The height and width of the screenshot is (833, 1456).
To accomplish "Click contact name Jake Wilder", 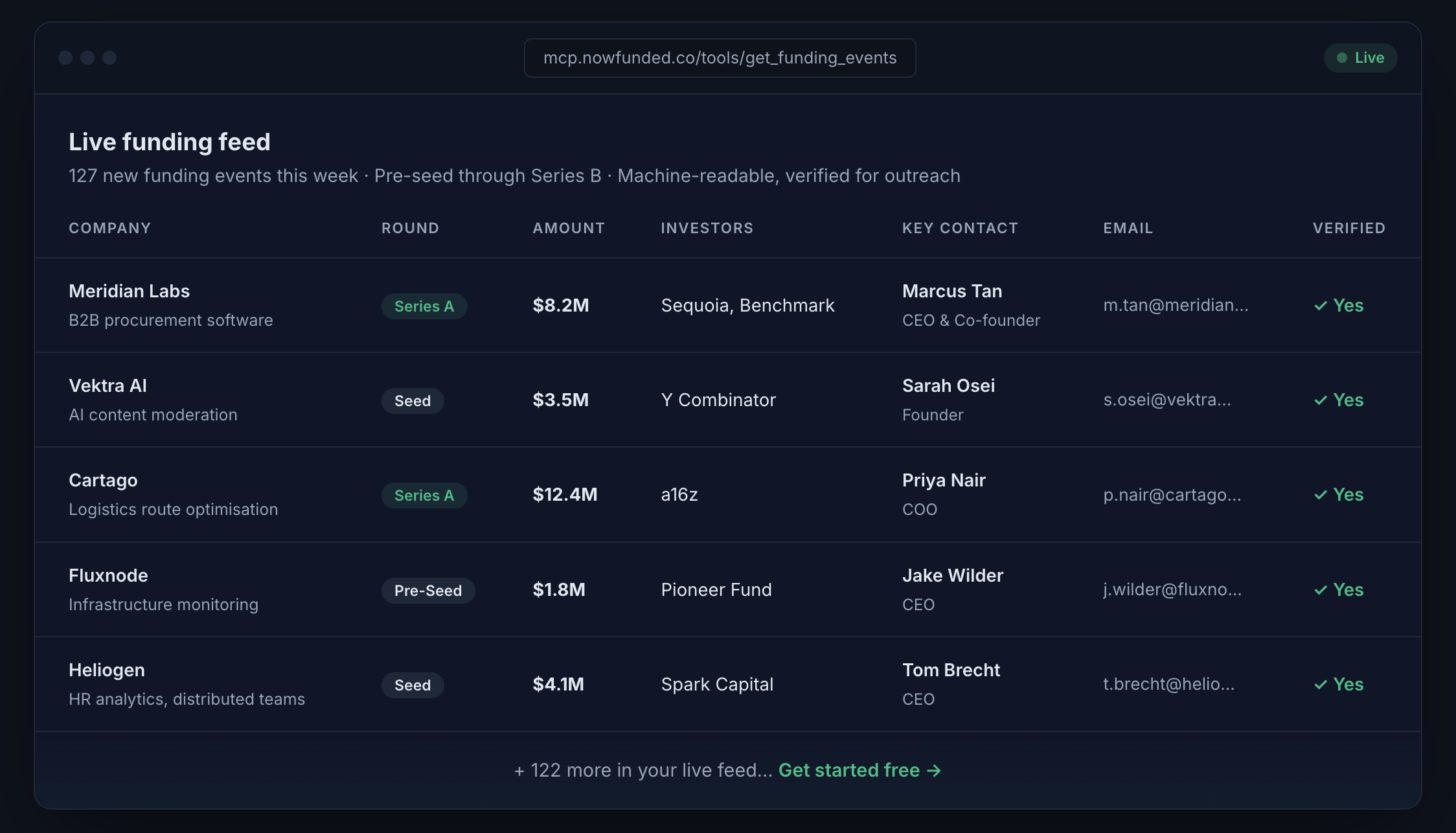I will (x=953, y=575).
